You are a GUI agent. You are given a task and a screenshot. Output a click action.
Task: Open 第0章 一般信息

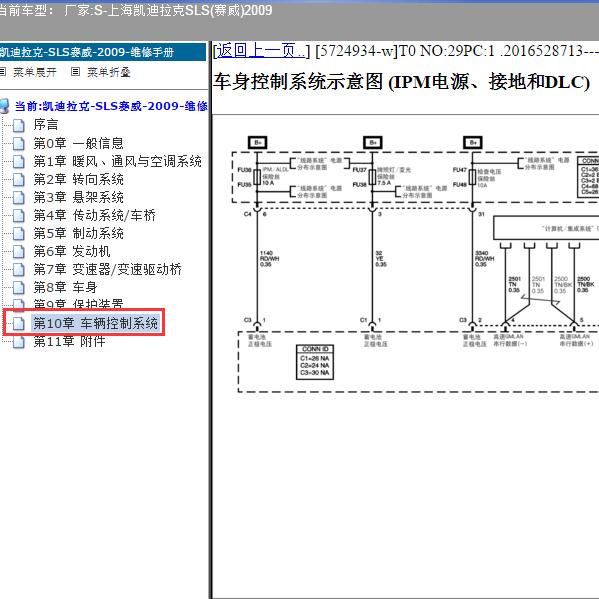79,143
